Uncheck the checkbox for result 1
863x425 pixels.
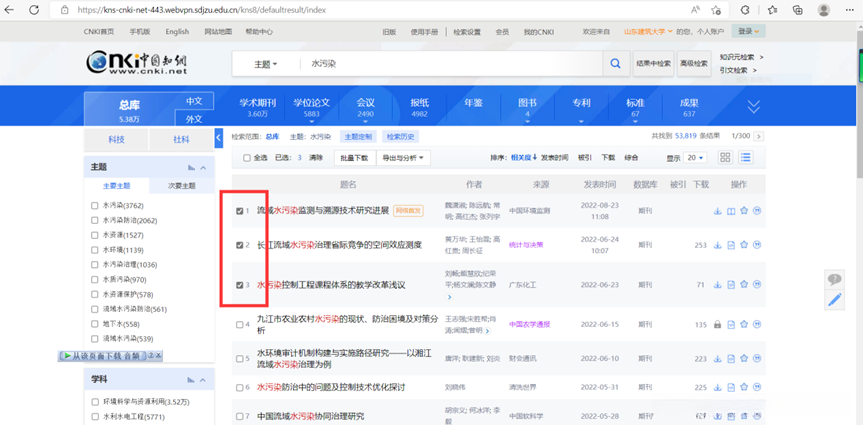pyautogui.click(x=239, y=211)
